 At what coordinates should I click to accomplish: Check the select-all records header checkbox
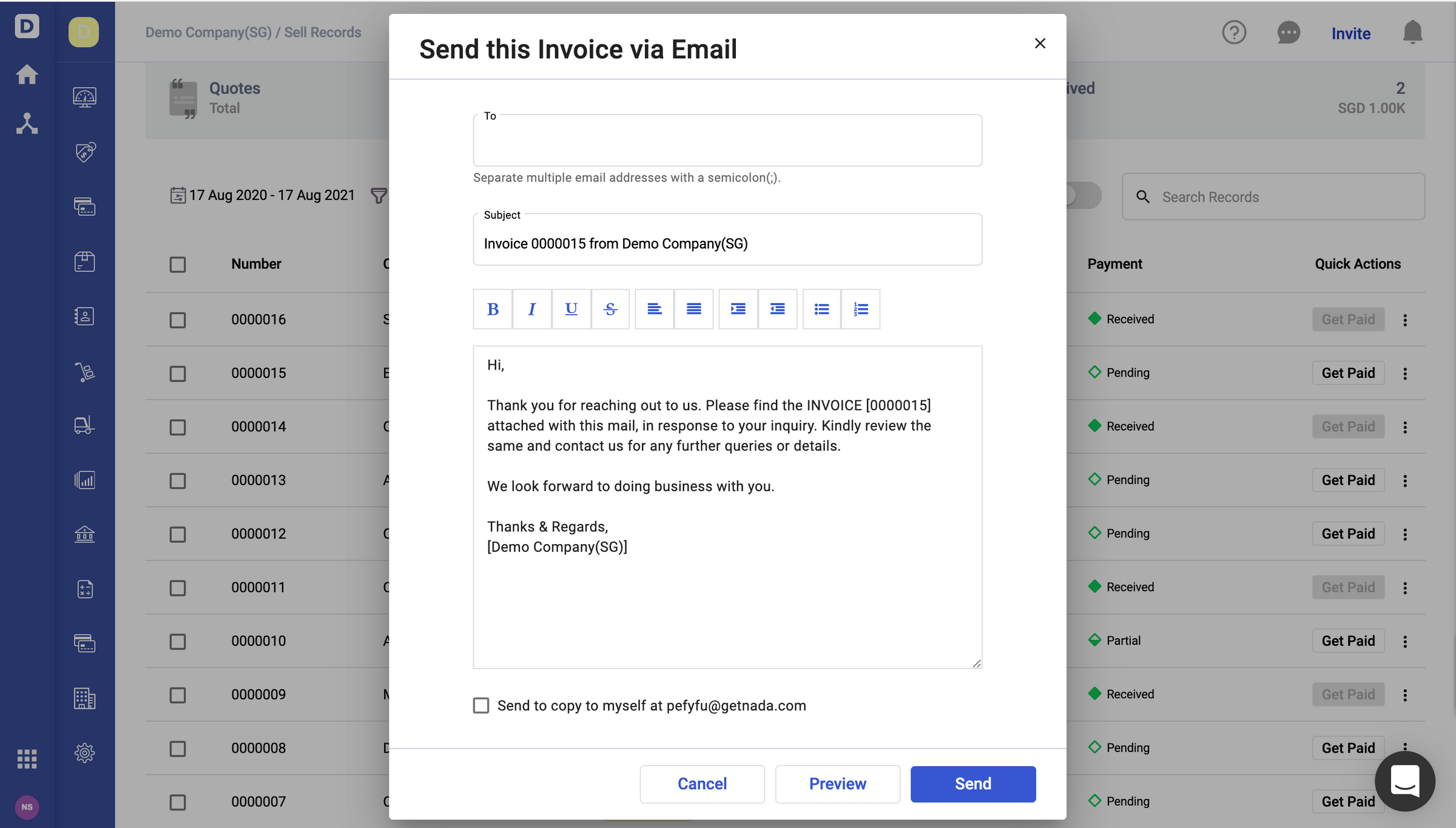click(x=178, y=264)
